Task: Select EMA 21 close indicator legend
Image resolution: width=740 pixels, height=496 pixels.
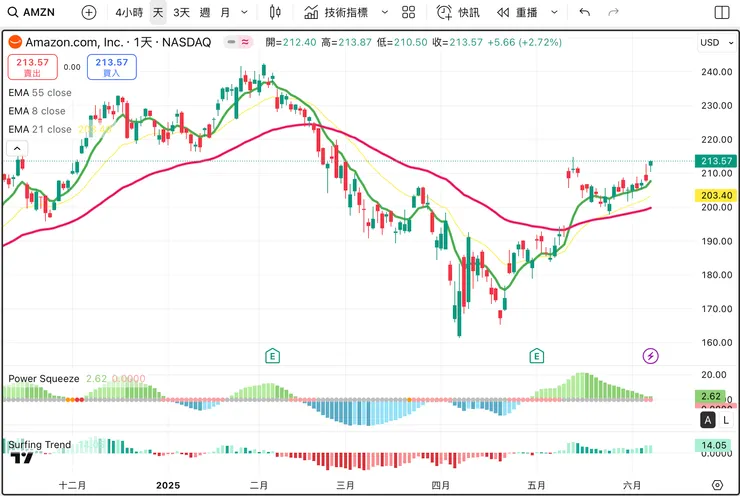Action: pos(40,129)
